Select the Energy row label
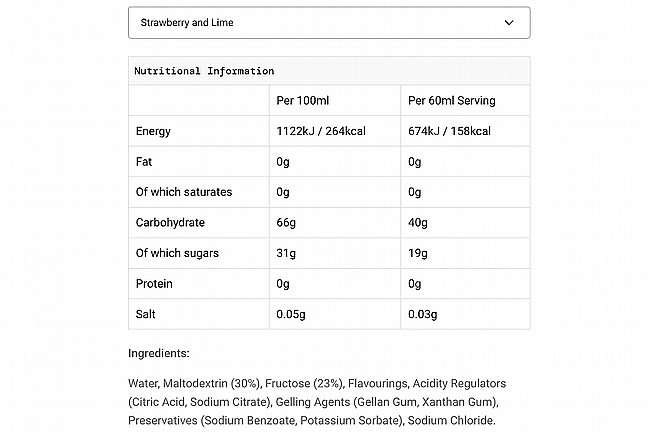650x433 pixels. pos(153,131)
